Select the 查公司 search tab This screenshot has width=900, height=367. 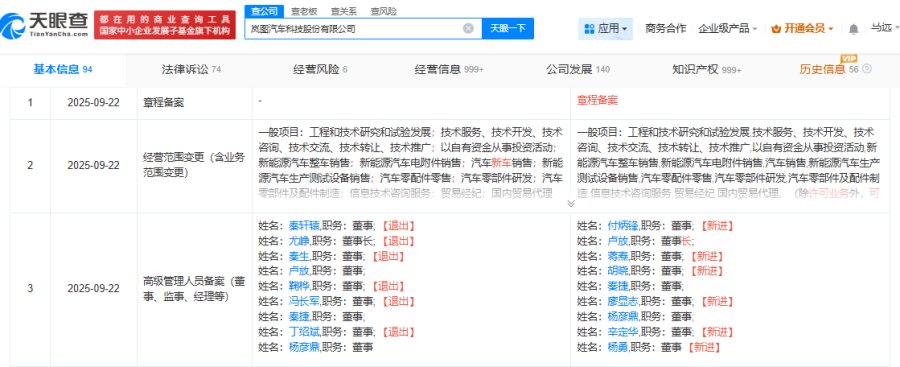(265, 11)
